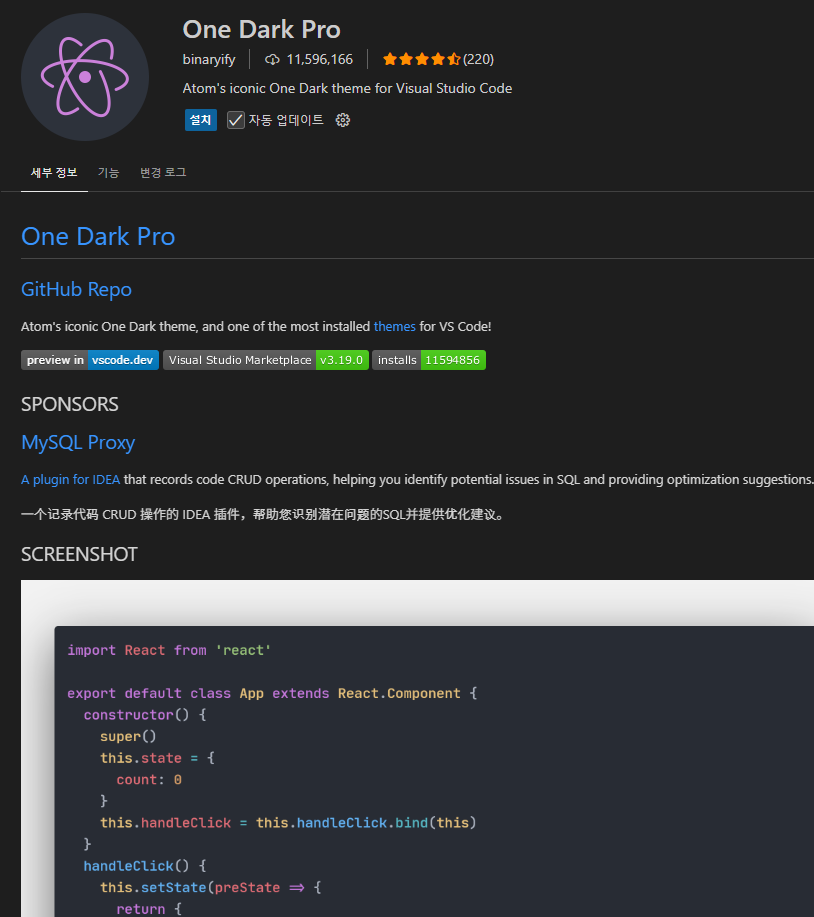Click the One Dark Pro extension title

point(261,29)
